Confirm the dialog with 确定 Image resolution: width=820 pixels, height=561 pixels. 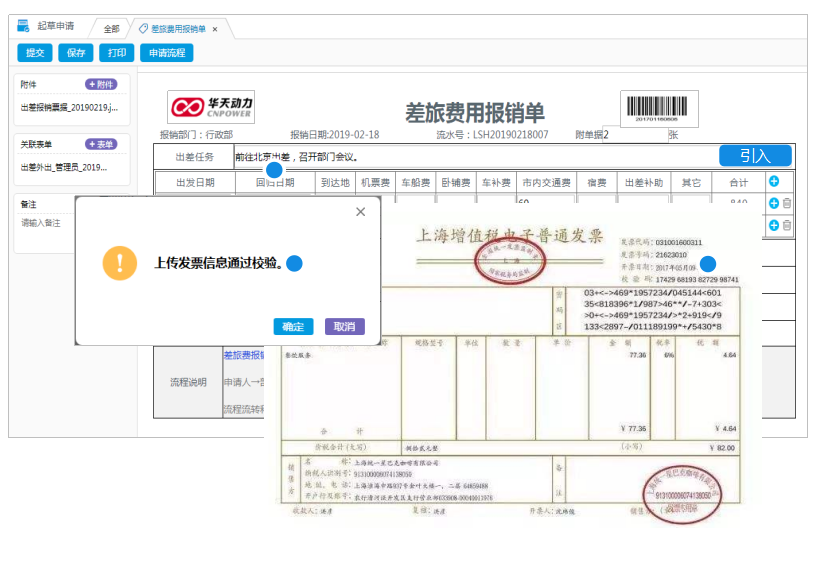click(x=293, y=326)
